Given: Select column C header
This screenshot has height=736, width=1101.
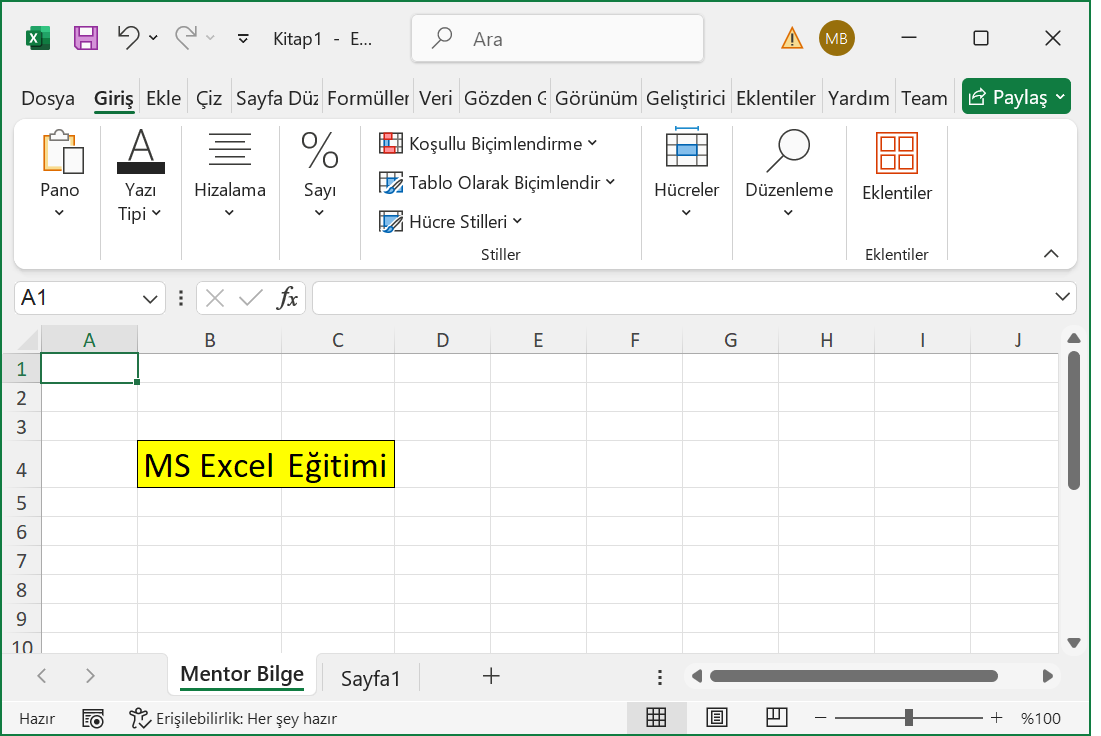Looking at the screenshot, I should click(338, 341).
